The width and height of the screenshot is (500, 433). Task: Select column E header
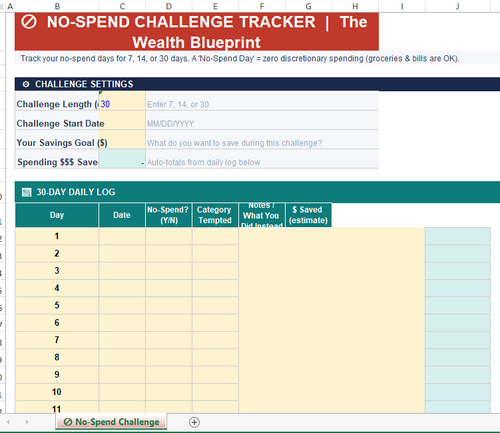coord(215,6)
